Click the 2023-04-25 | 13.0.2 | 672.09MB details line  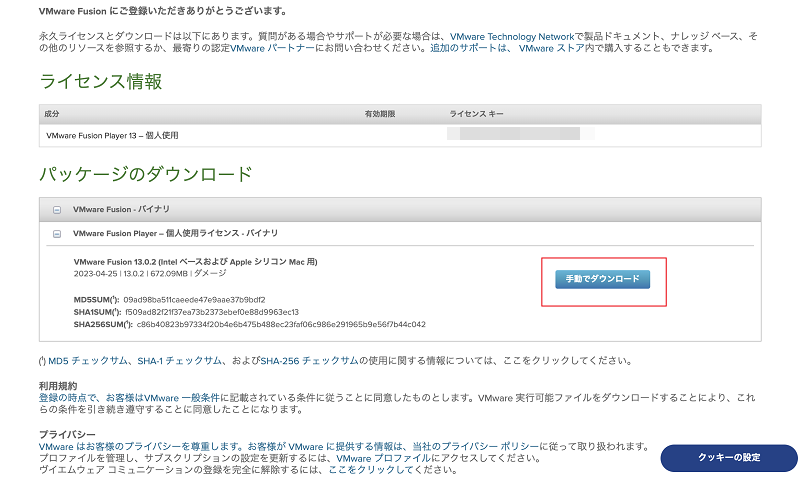point(150,273)
